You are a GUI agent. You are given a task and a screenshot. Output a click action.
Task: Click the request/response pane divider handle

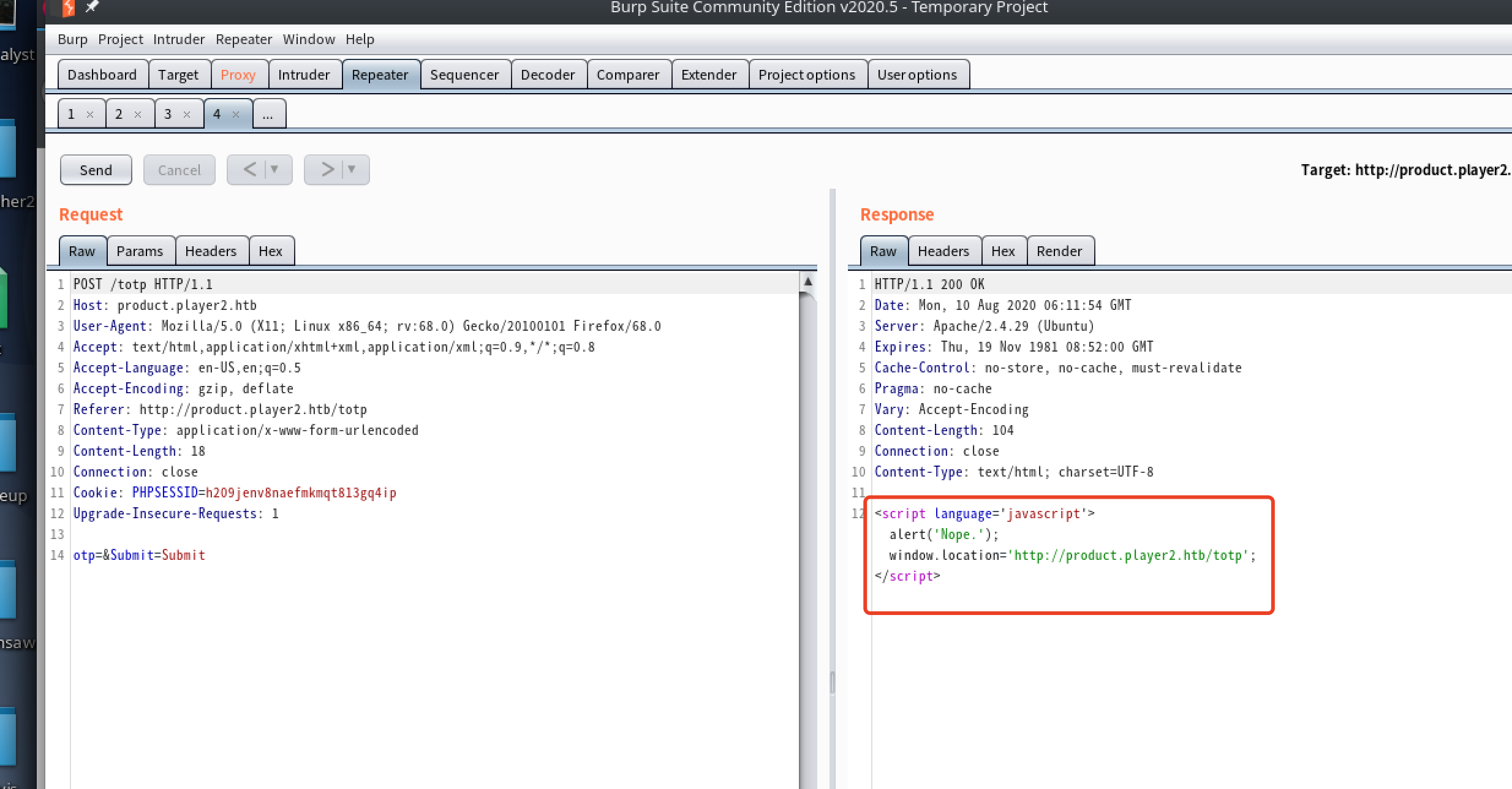coord(833,682)
